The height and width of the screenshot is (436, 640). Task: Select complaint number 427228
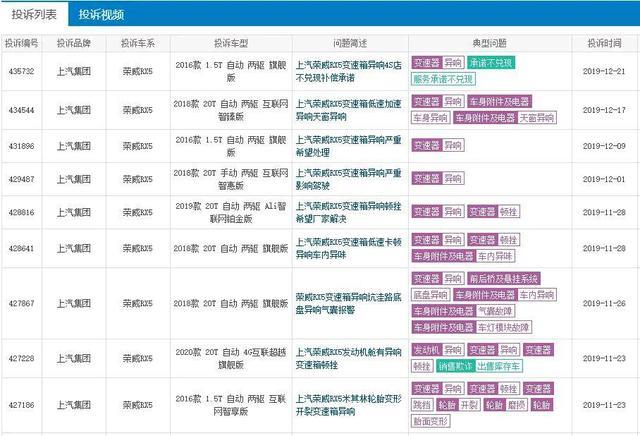point(21,358)
